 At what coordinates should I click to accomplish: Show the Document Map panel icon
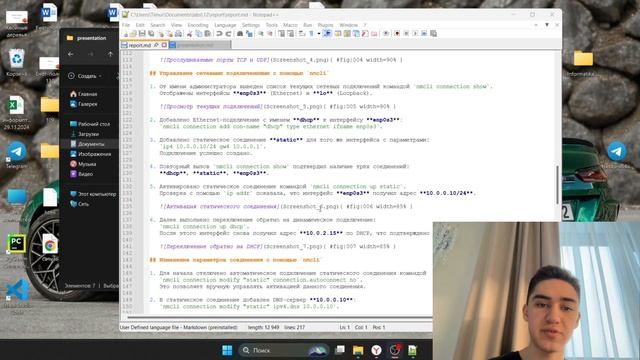(346, 33)
